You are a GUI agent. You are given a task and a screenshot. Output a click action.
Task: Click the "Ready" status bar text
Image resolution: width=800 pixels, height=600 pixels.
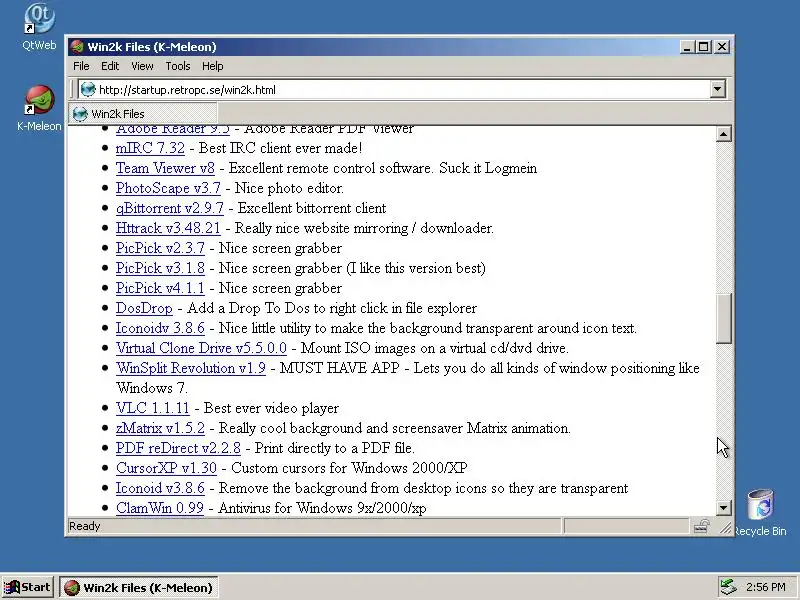point(85,526)
